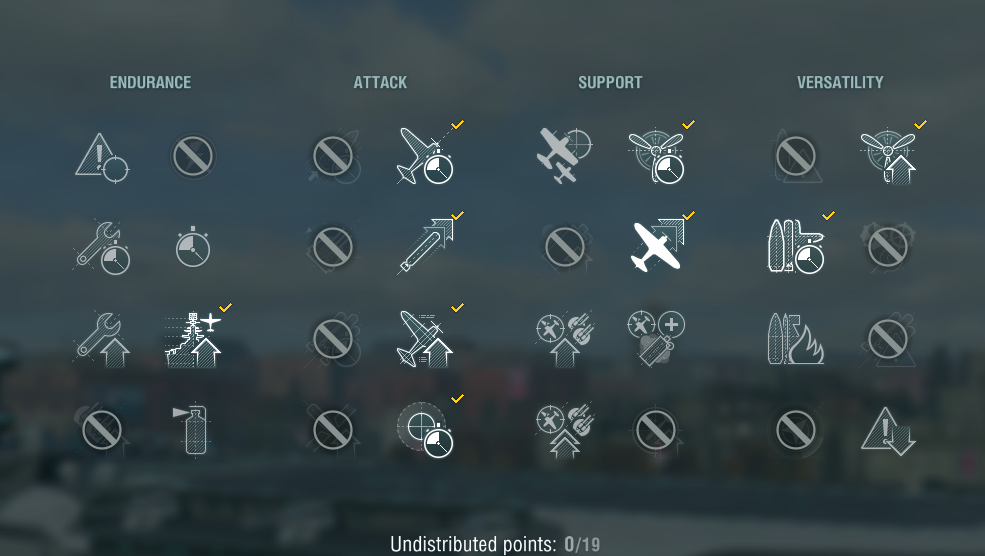The image size is (985, 556).
Task: Pick the wrench with timer skill
Action: coord(102,248)
